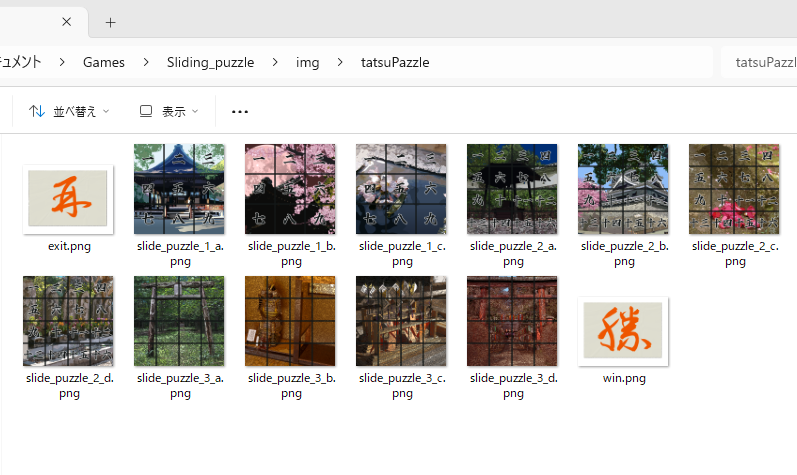Select the slide_puzzle_3_a.png file
Image resolution: width=797 pixels, height=475 pixels.
(x=179, y=321)
